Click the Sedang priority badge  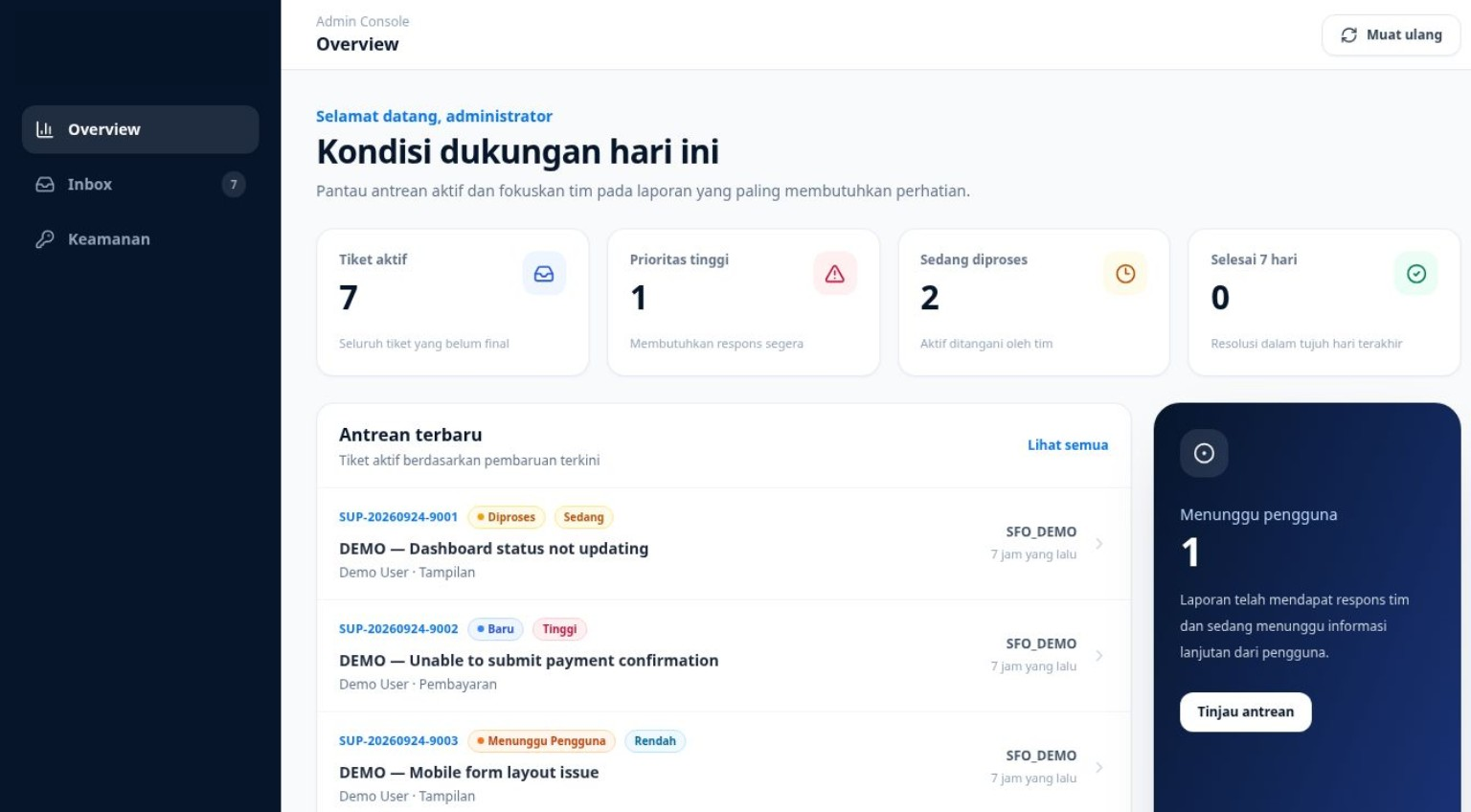click(583, 517)
